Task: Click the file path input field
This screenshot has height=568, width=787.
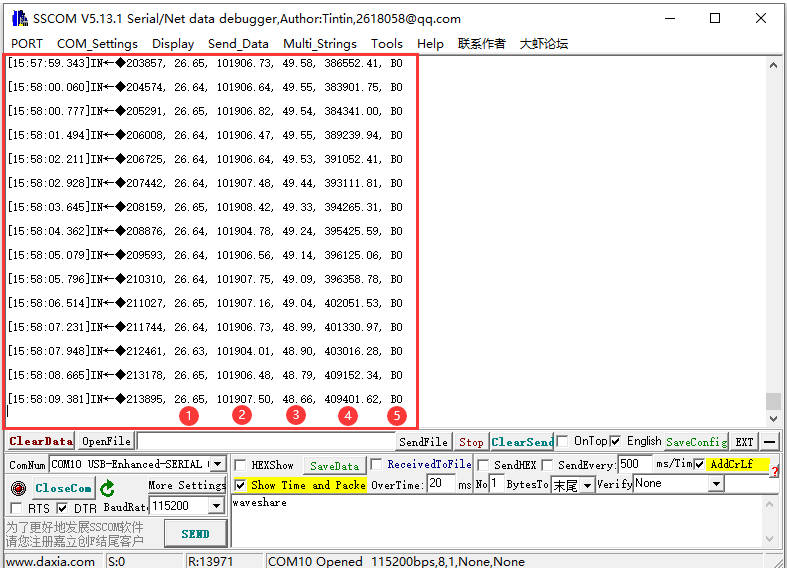Action: point(266,442)
